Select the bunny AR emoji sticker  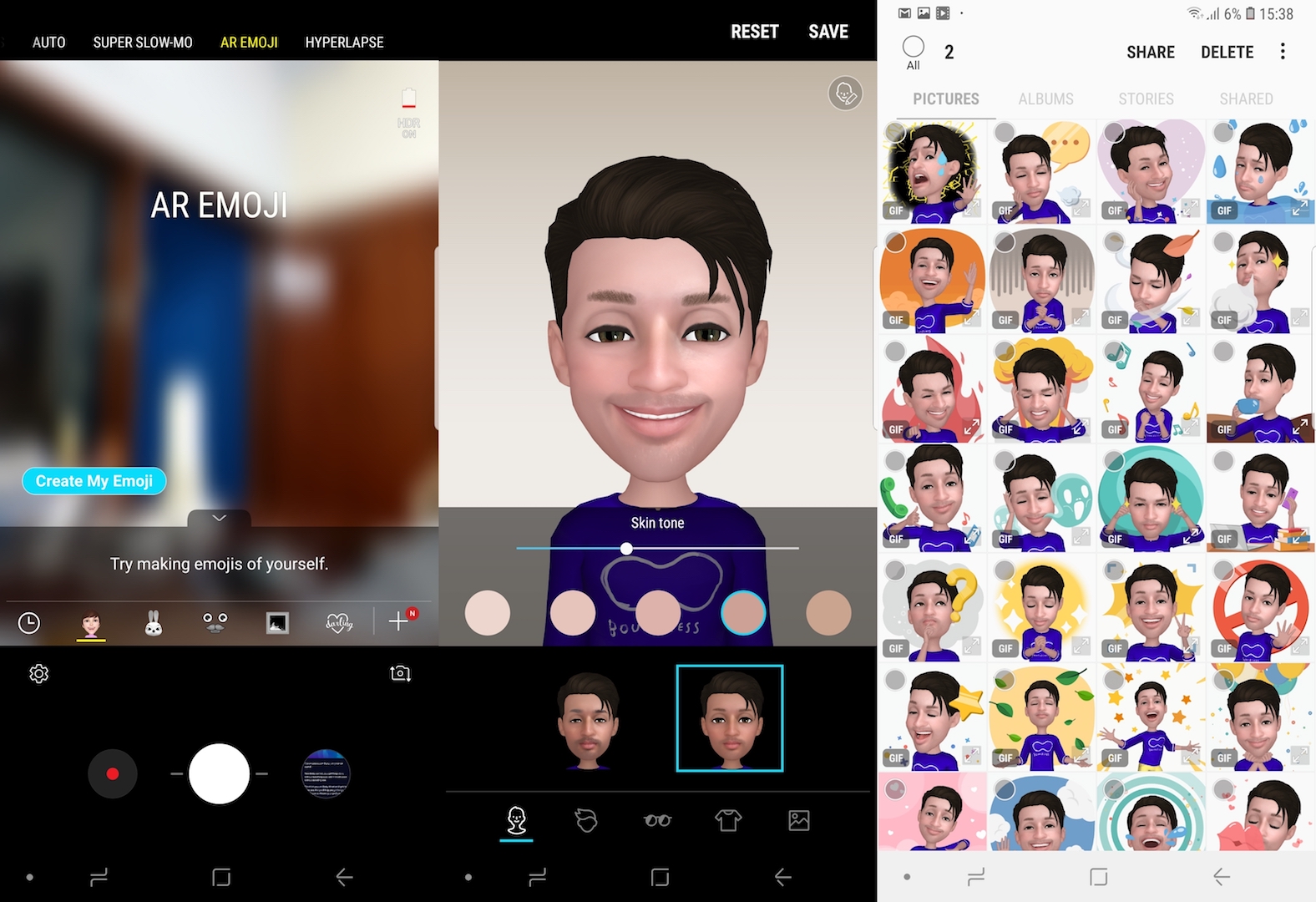pos(153,623)
